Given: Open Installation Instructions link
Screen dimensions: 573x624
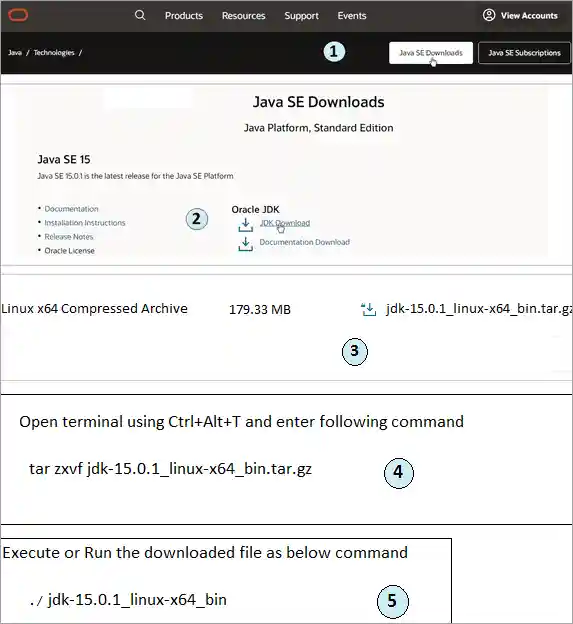Looking at the screenshot, I should pos(85,222).
